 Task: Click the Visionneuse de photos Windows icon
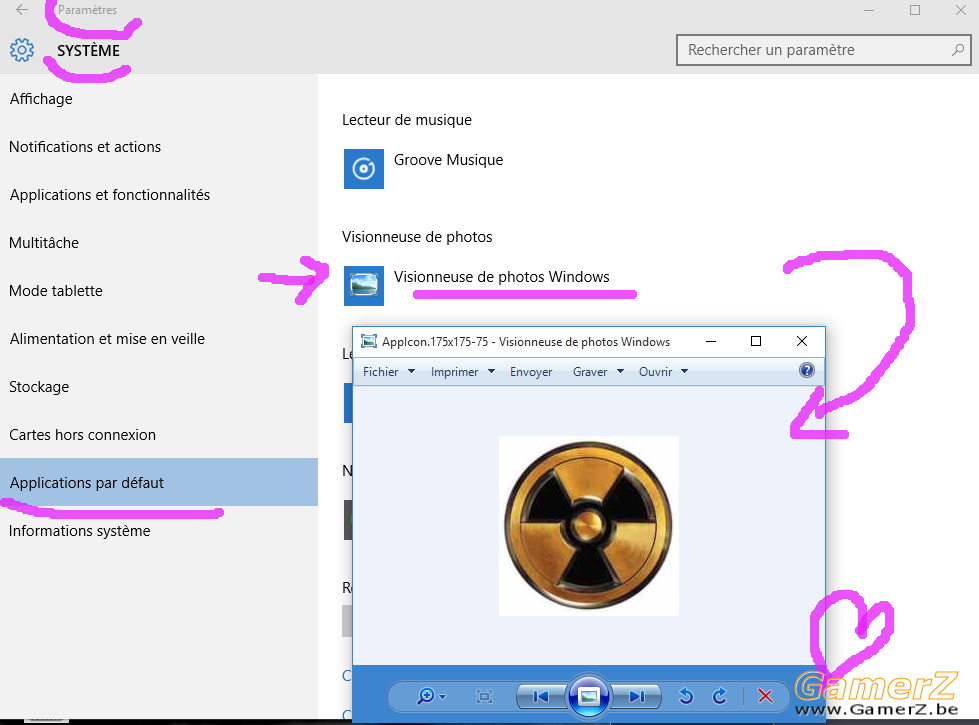tap(363, 285)
